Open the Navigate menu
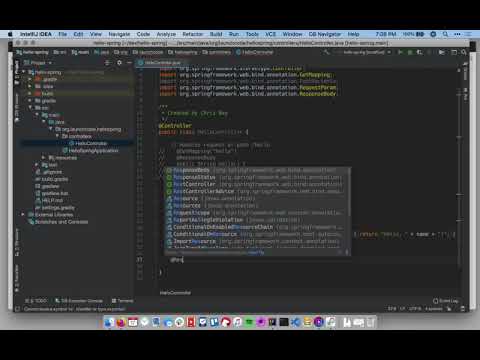Screen dimensions: 480x360 (119, 34)
